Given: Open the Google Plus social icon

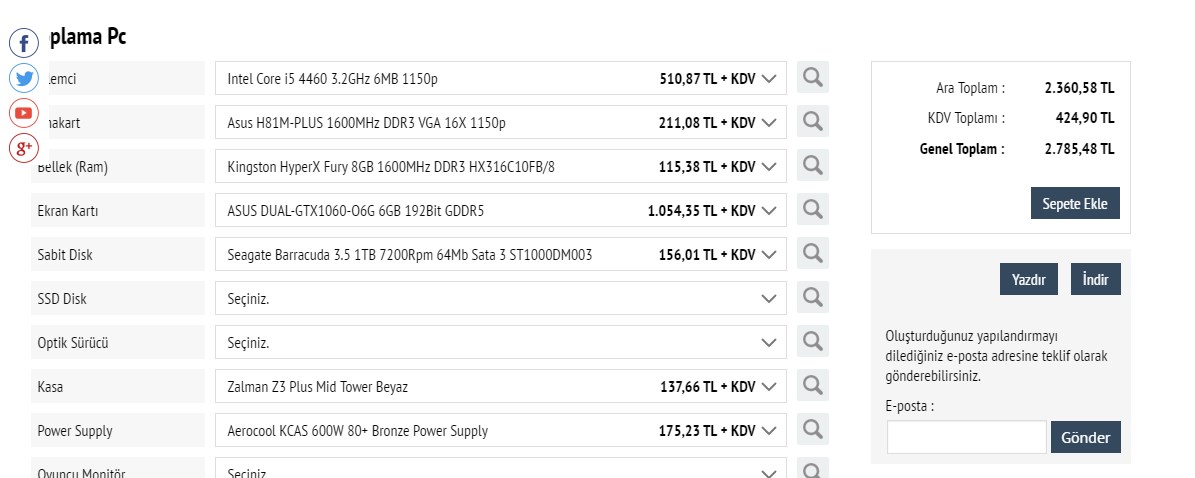Looking at the screenshot, I should click(24, 147).
